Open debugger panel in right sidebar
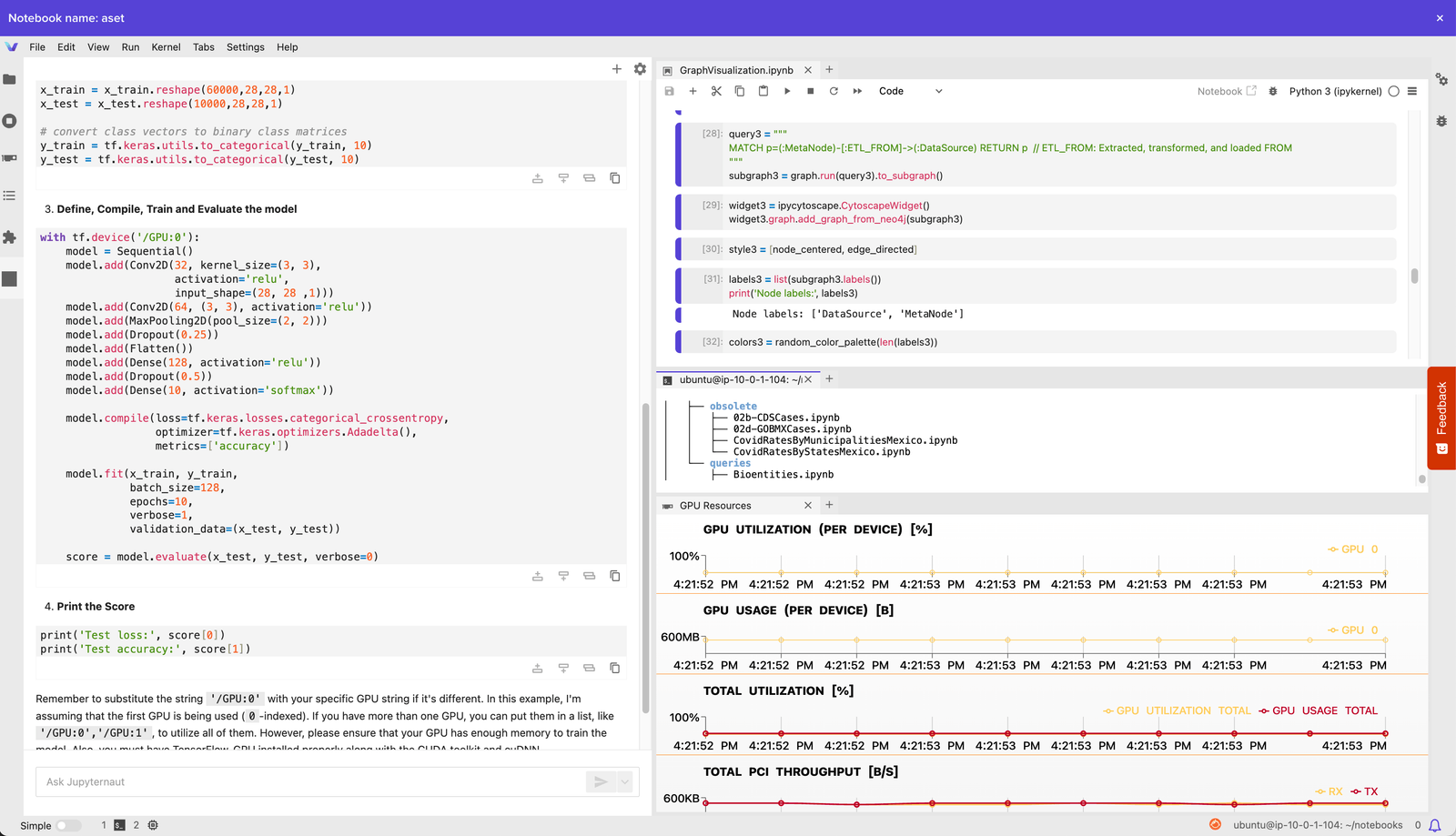The image size is (1456, 836). 1441,121
